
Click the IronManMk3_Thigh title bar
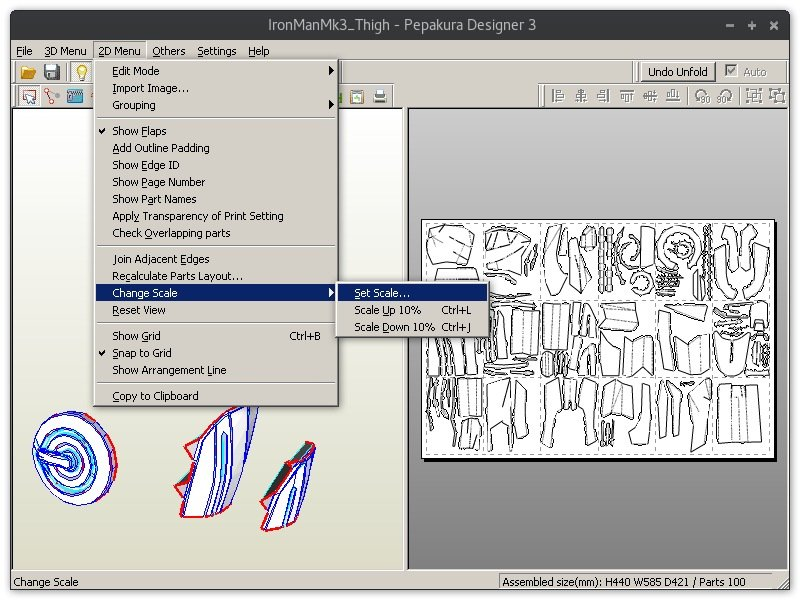click(402, 25)
